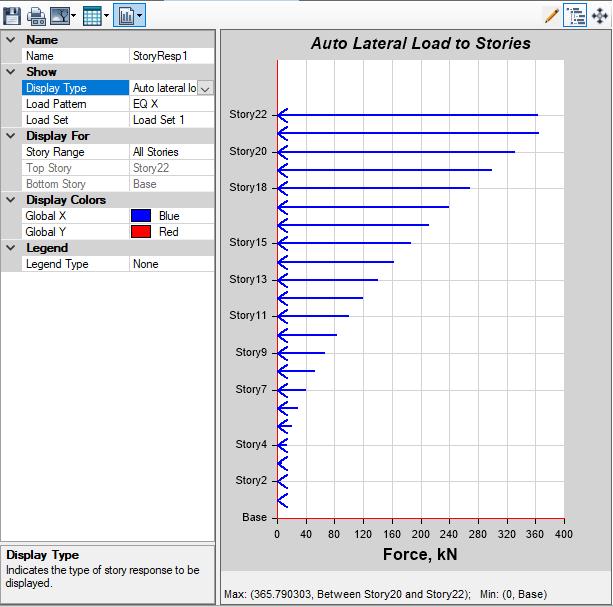Click the Story18 axis label
This screenshot has height=607, width=613.
tap(248, 188)
